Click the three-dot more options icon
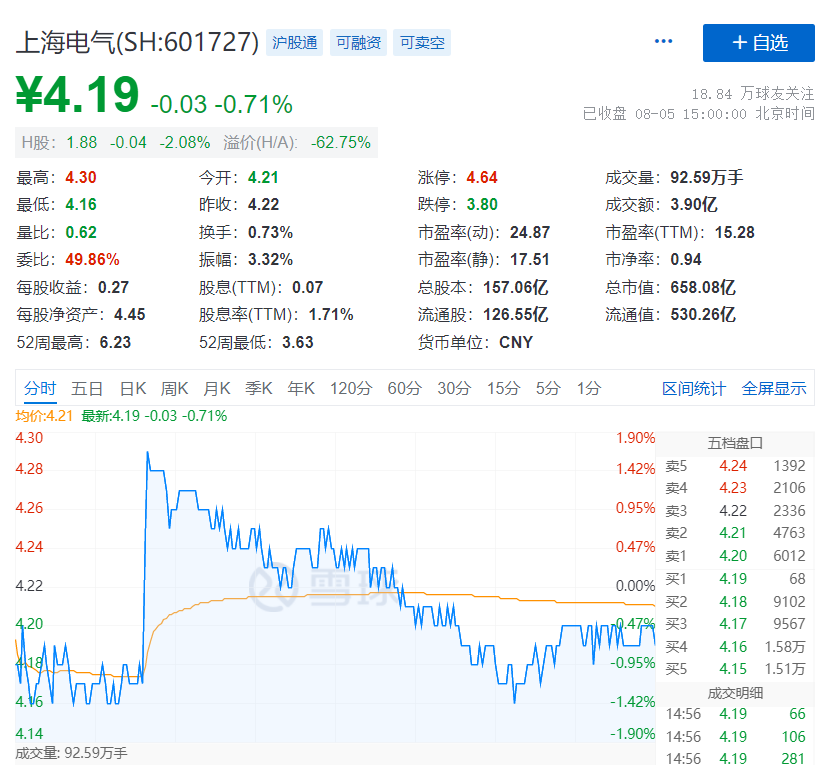Viewport: 835px width, 765px height. pyautogui.click(x=663, y=42)
